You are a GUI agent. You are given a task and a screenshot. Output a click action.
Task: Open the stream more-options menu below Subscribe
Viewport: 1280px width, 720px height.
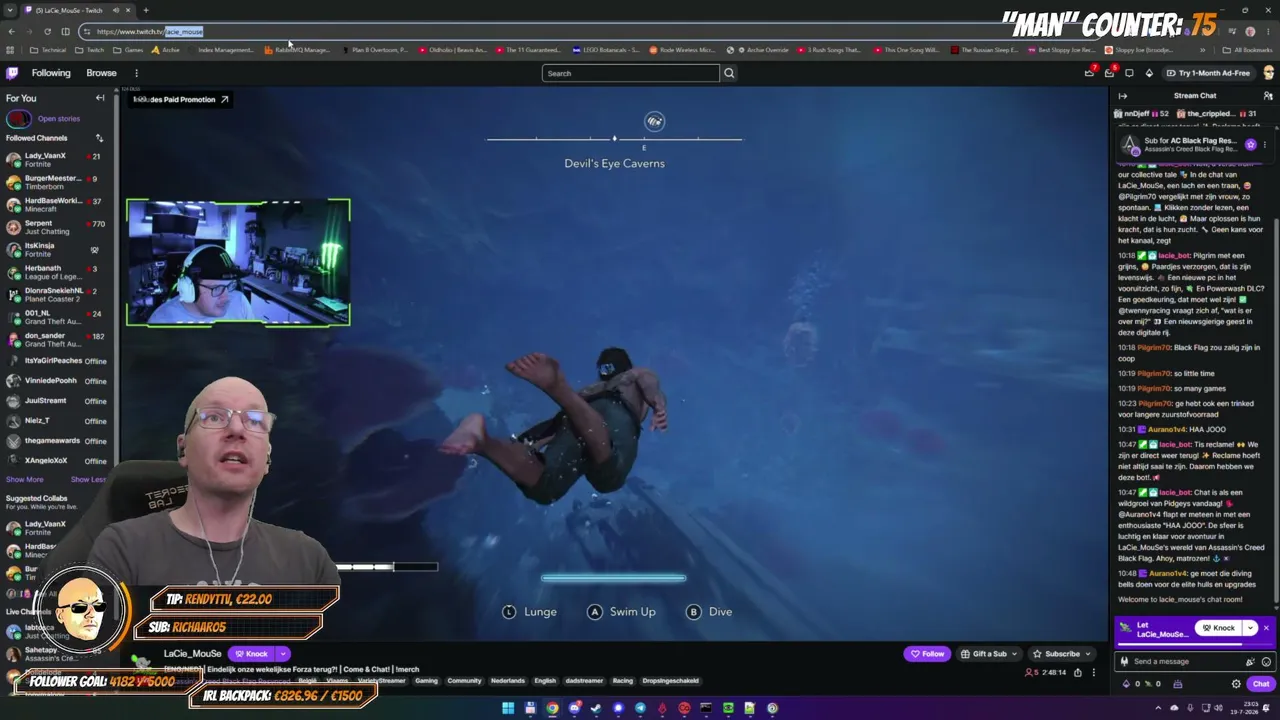(x=1093, y=672)
